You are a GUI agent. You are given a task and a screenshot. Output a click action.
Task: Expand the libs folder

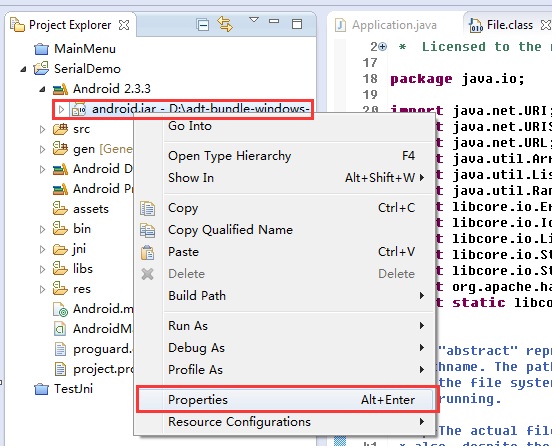click(x=43, y=269)
